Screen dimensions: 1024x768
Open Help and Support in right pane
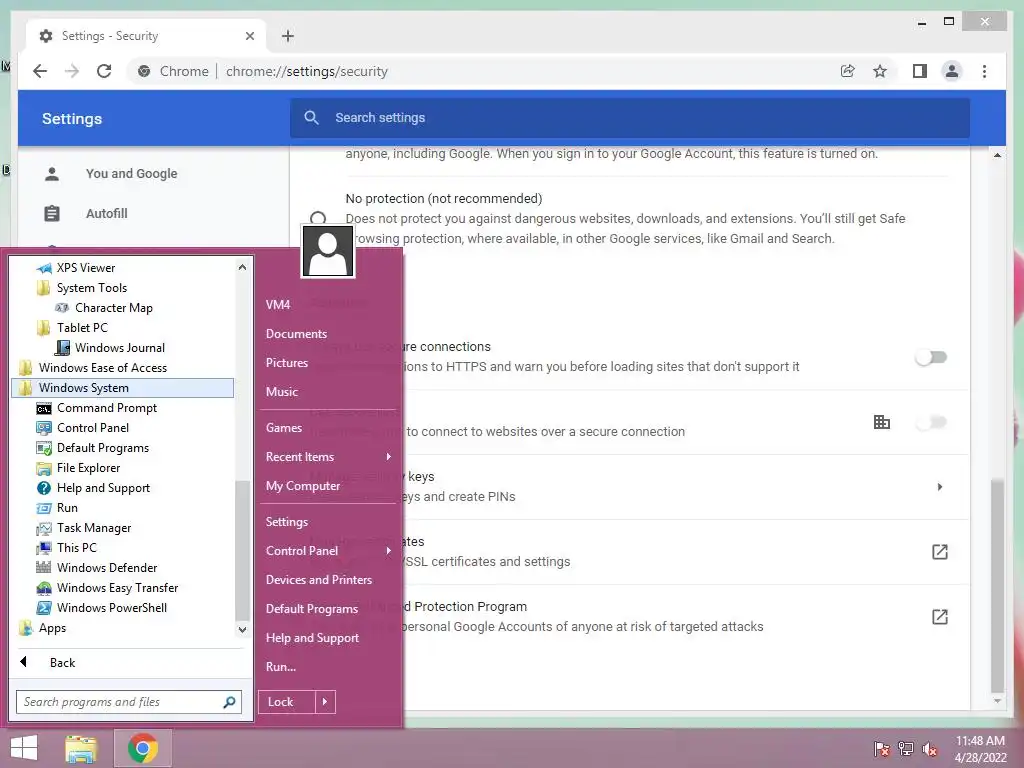click(312, 638)
